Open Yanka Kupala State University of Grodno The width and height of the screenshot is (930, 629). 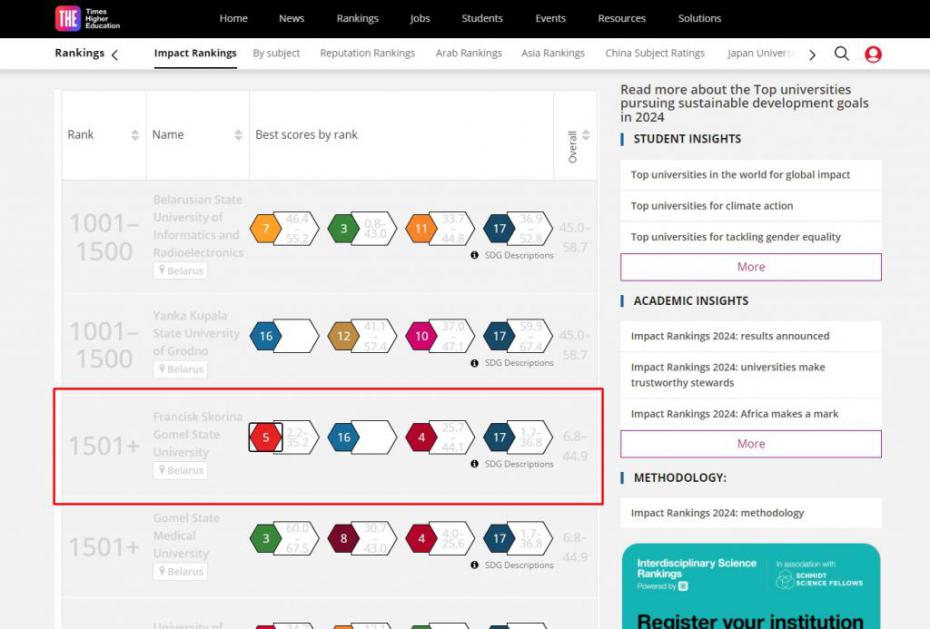point(196,333)
